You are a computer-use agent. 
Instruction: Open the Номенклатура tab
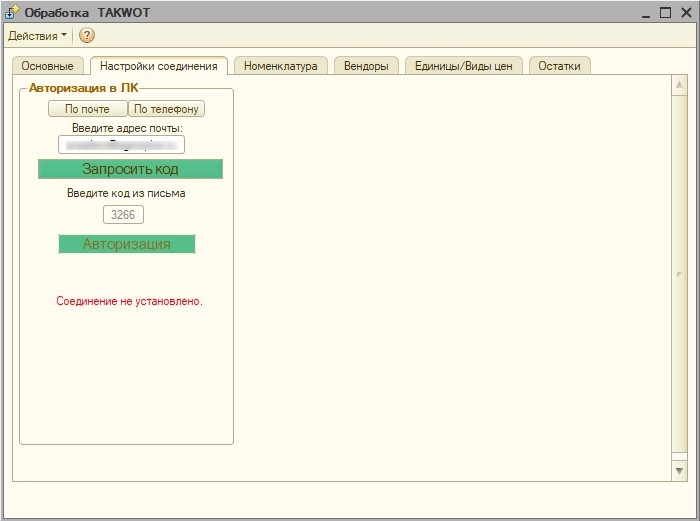(x=280, y=66)
